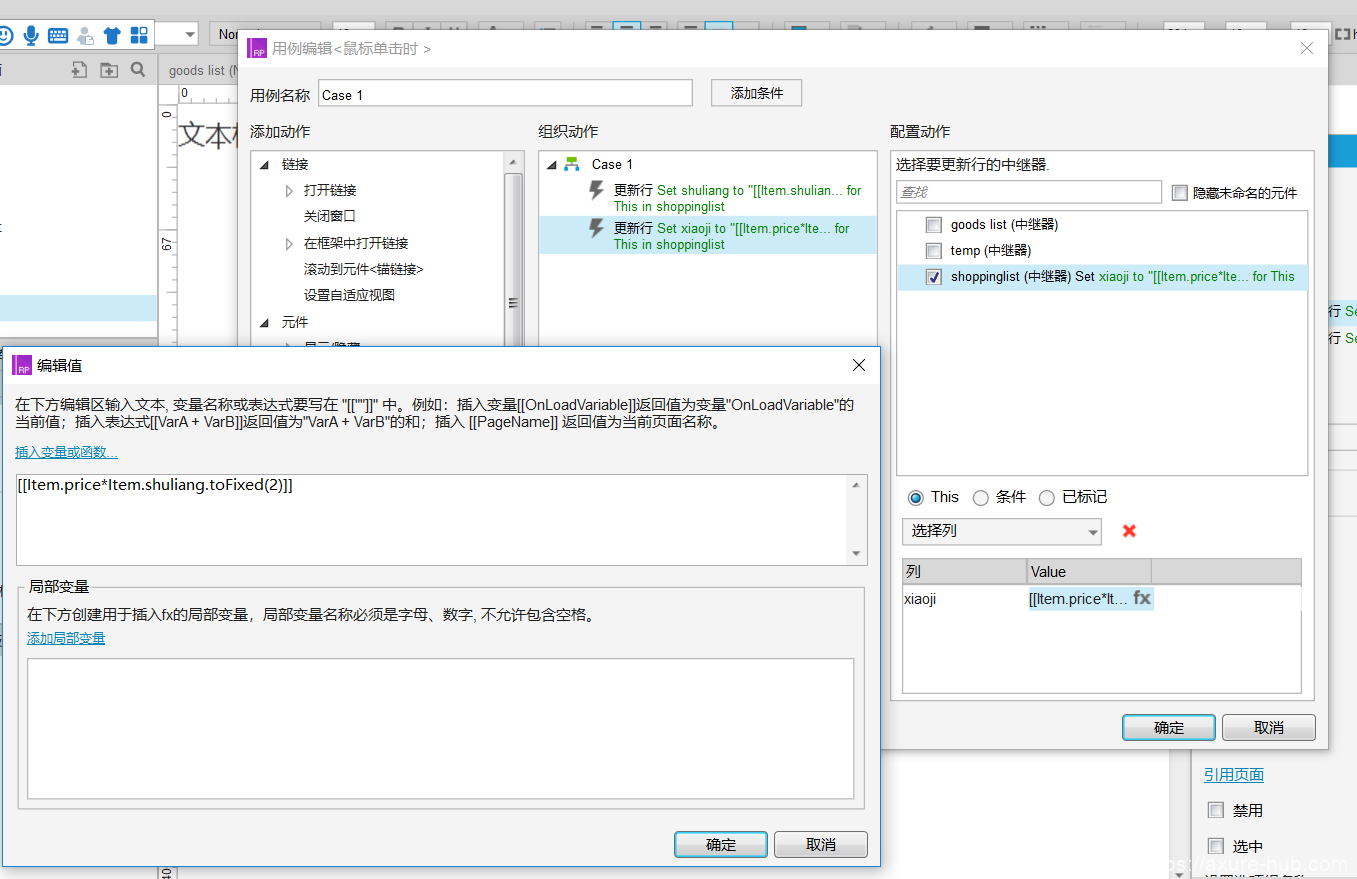Click the user account icon in IME bar
The width and height of the screenshot is (1357, 879).
(x=85, y=35)
